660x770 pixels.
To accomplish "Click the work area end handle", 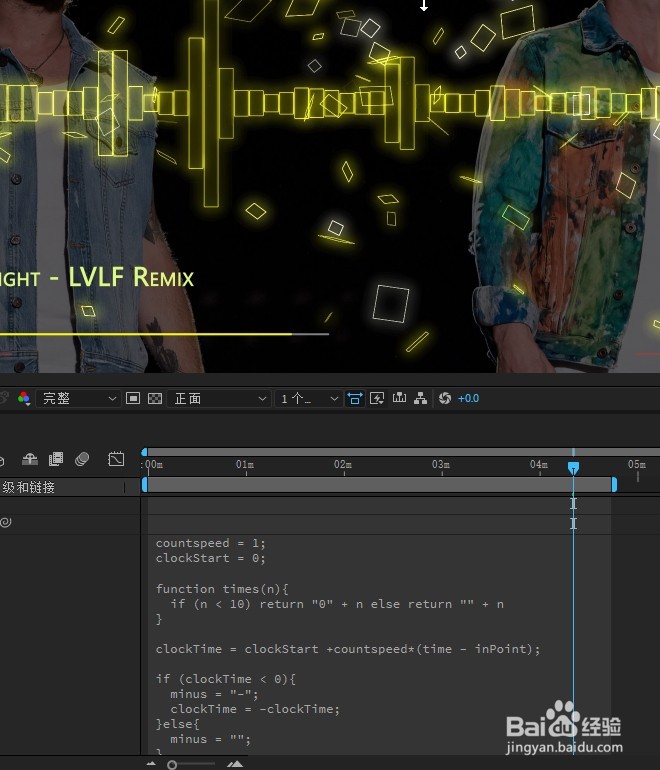I will [x=614, y=485].
